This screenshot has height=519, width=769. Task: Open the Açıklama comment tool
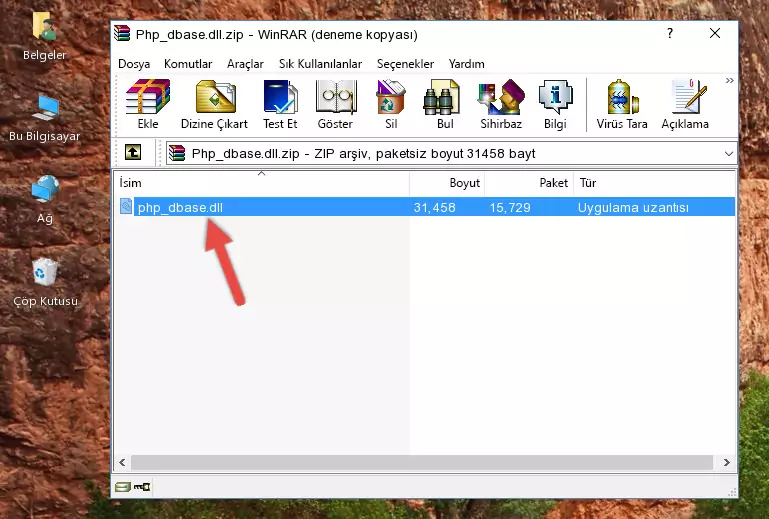click(685, 104)
